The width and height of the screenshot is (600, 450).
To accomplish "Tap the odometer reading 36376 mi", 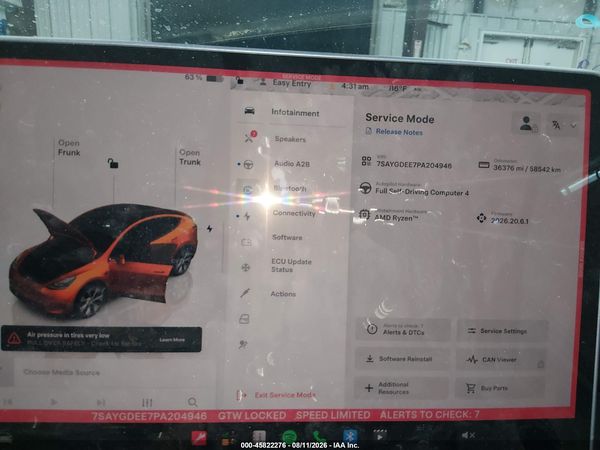I will (527, 168).
